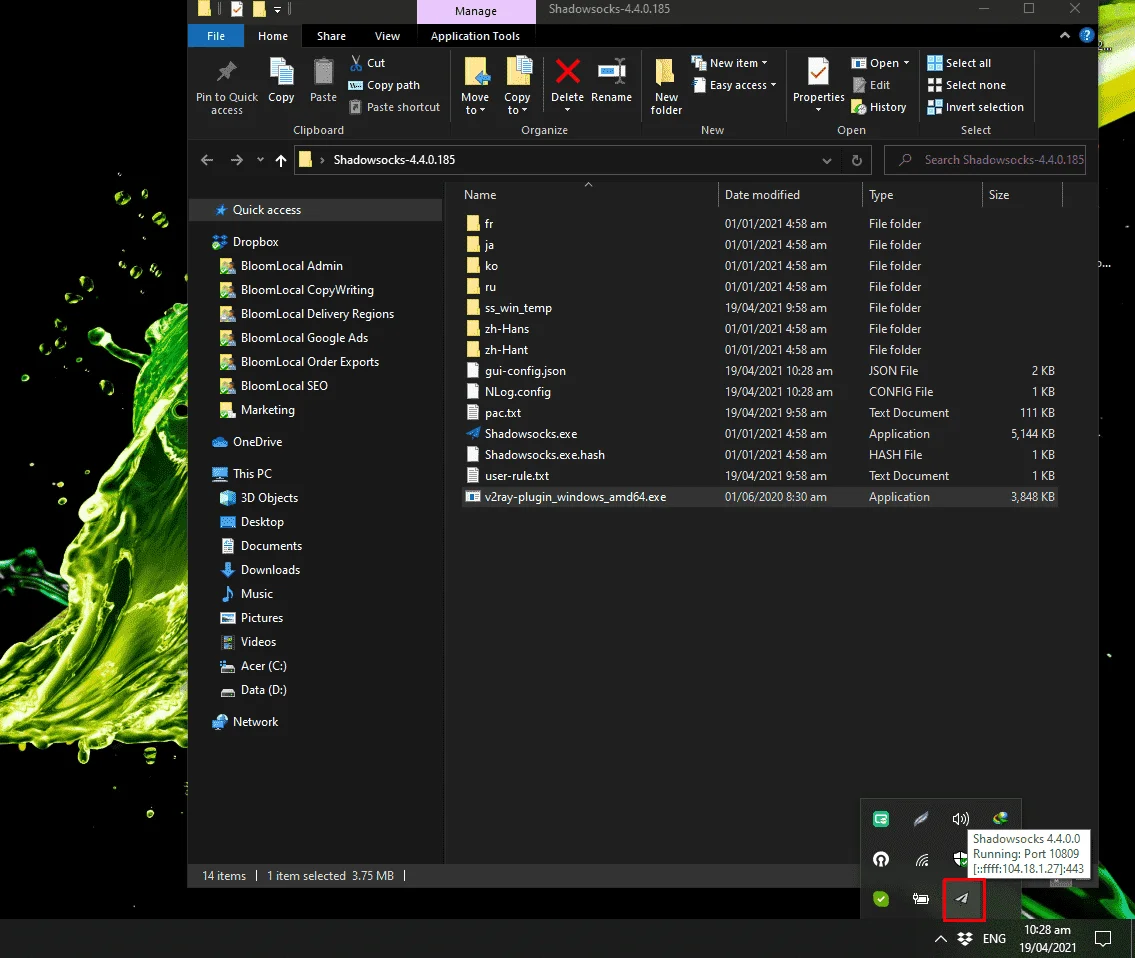Click the Pin to Quick access icon

click(227, 72)
